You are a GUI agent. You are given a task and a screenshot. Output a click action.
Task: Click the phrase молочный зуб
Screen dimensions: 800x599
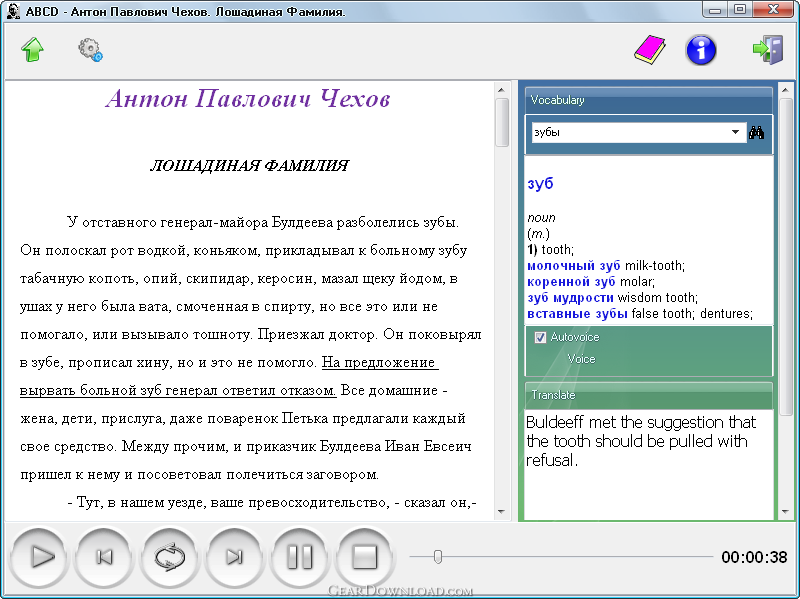(x=573, y=265)
